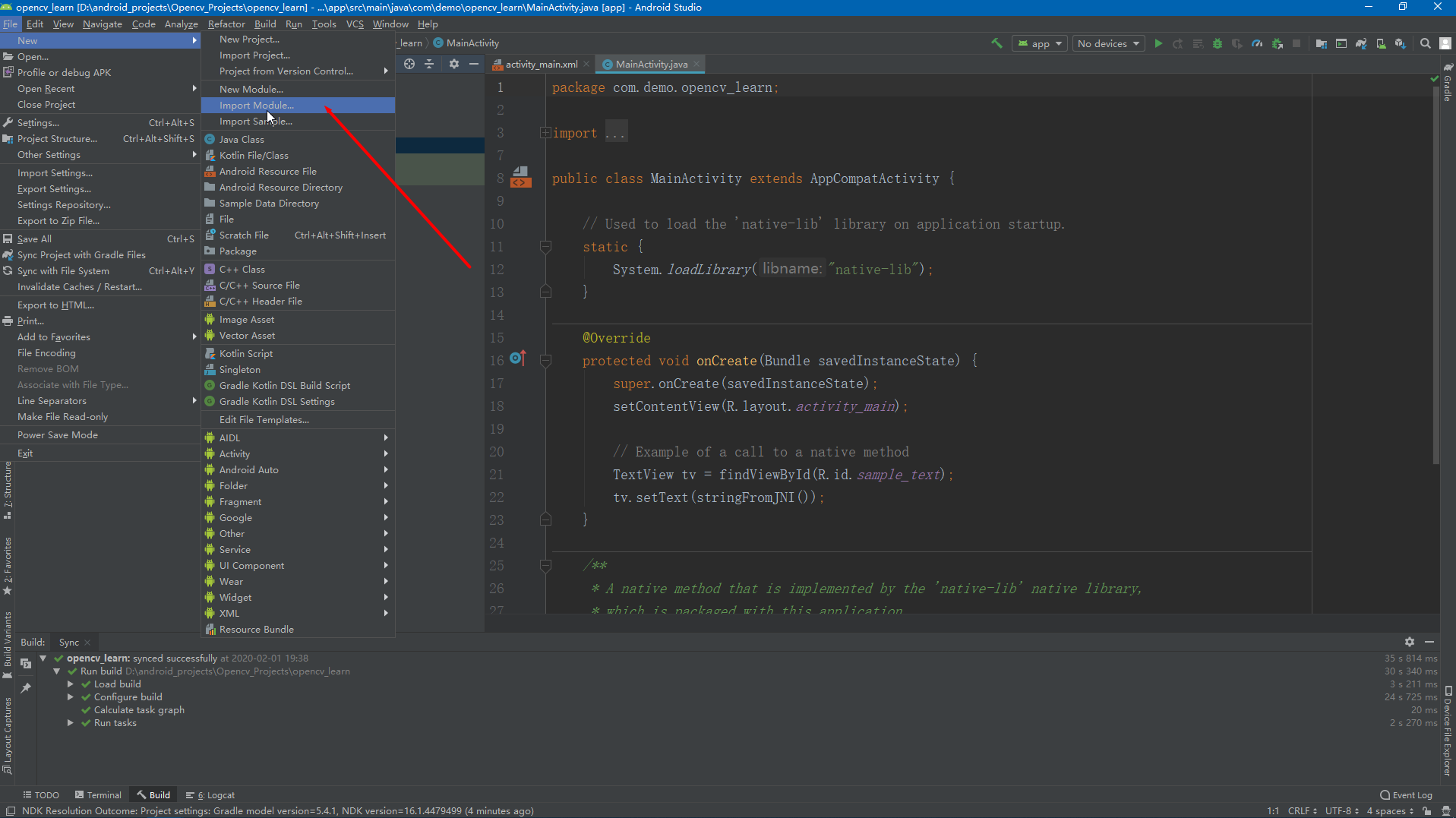
Task: Open the Event Log button
Action: [x=1406, y=794]
